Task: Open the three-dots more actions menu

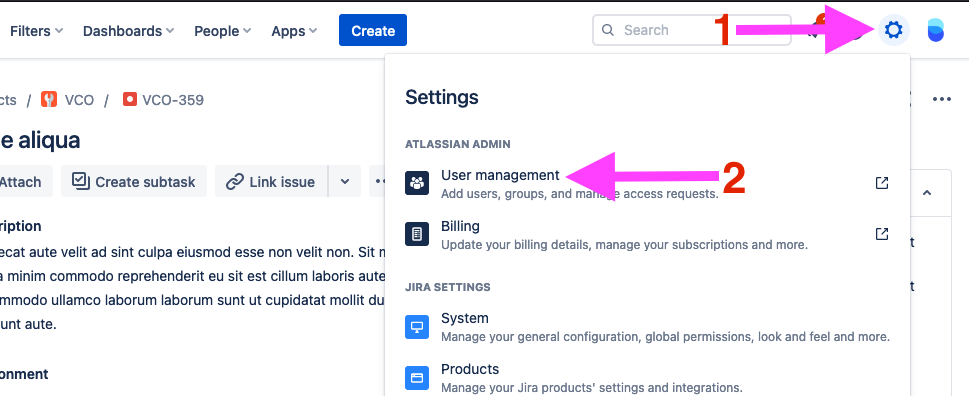Action: (941, 99)
